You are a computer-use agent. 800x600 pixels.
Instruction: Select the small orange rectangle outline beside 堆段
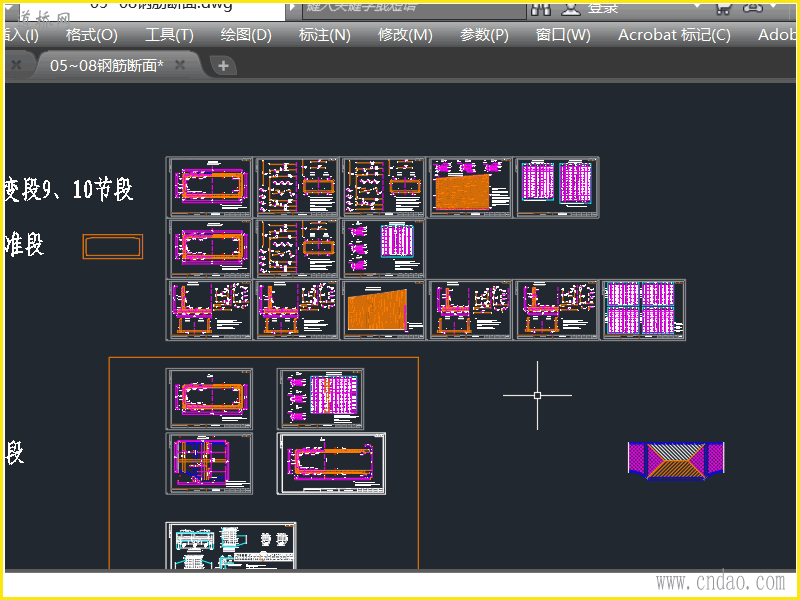(x=113, y=246)
